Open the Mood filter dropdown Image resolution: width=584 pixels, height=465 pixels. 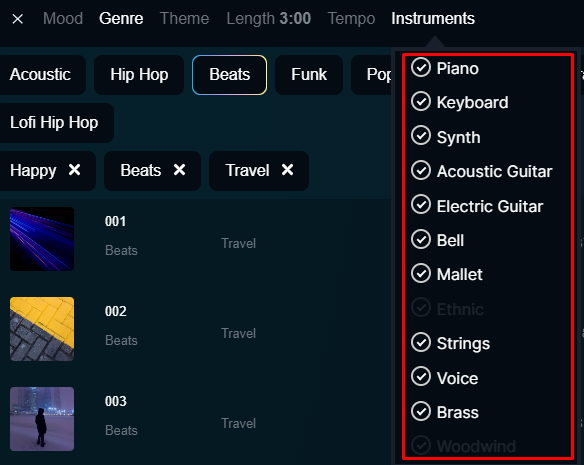[63, 18]
